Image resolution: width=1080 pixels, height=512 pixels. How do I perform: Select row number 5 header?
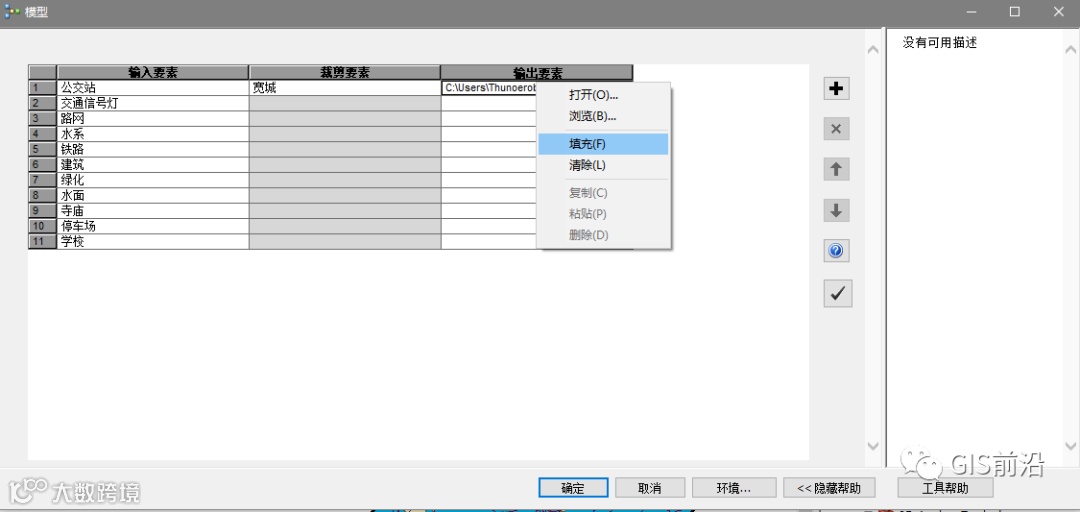(x=42, y=150)
